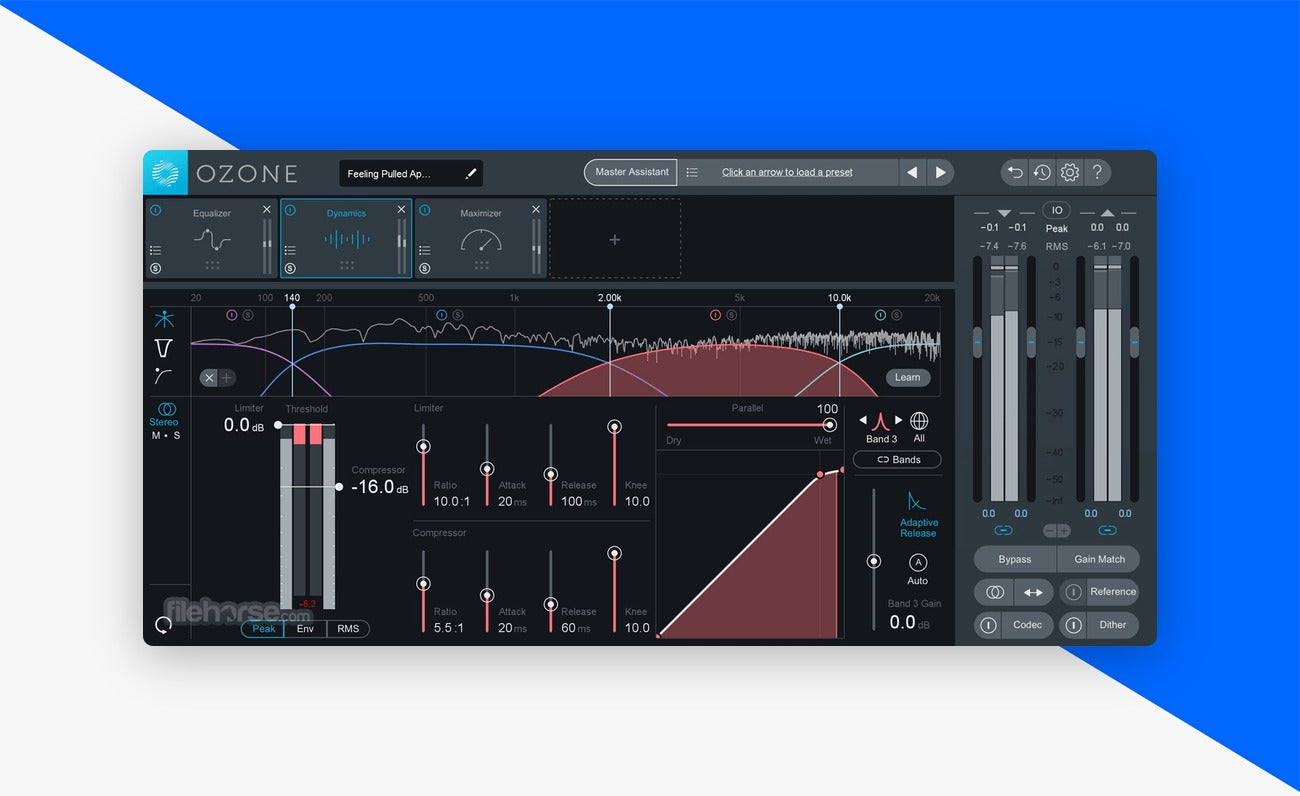The width and height of the screenshot is (1300, 796).
Task: Add a module in the empty slot
Action: (615, 239)
